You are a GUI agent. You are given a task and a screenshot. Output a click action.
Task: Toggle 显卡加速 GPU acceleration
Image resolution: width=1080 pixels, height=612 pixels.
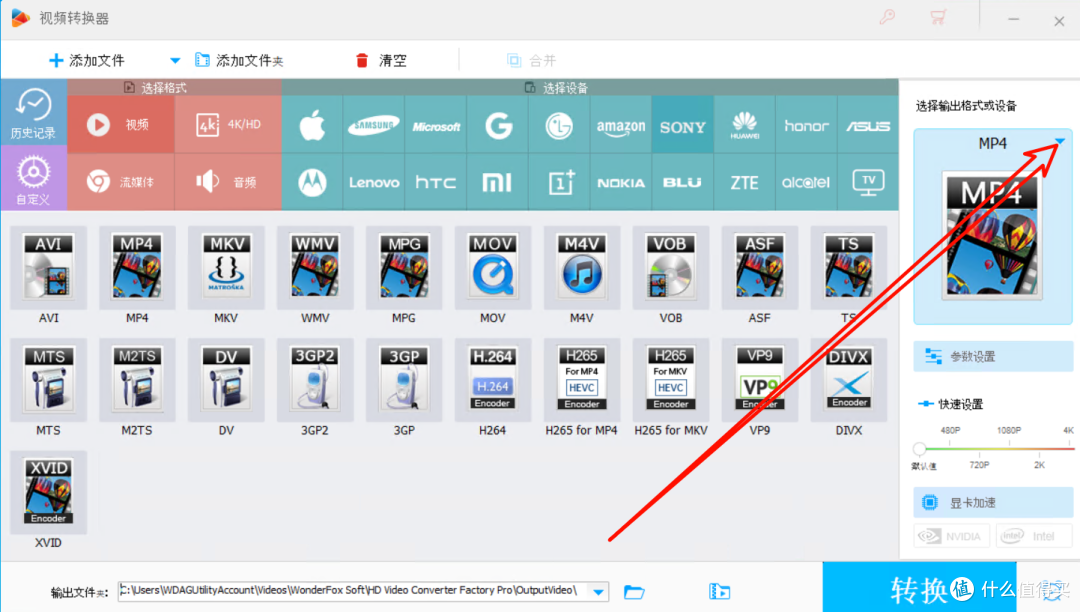pyautogui.click(x=993, y=503)
